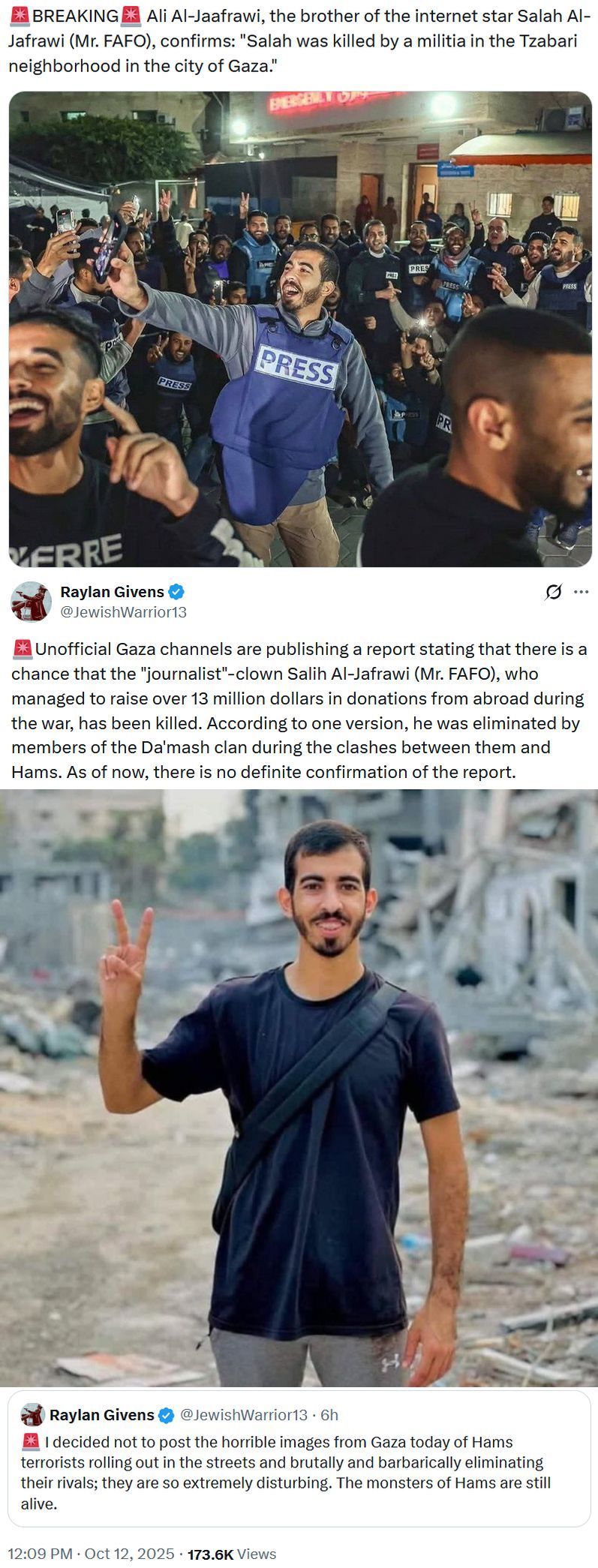Open the photo of man flashing peace sign
This screenshot has height=1568, width=598.
point(299,1088)
